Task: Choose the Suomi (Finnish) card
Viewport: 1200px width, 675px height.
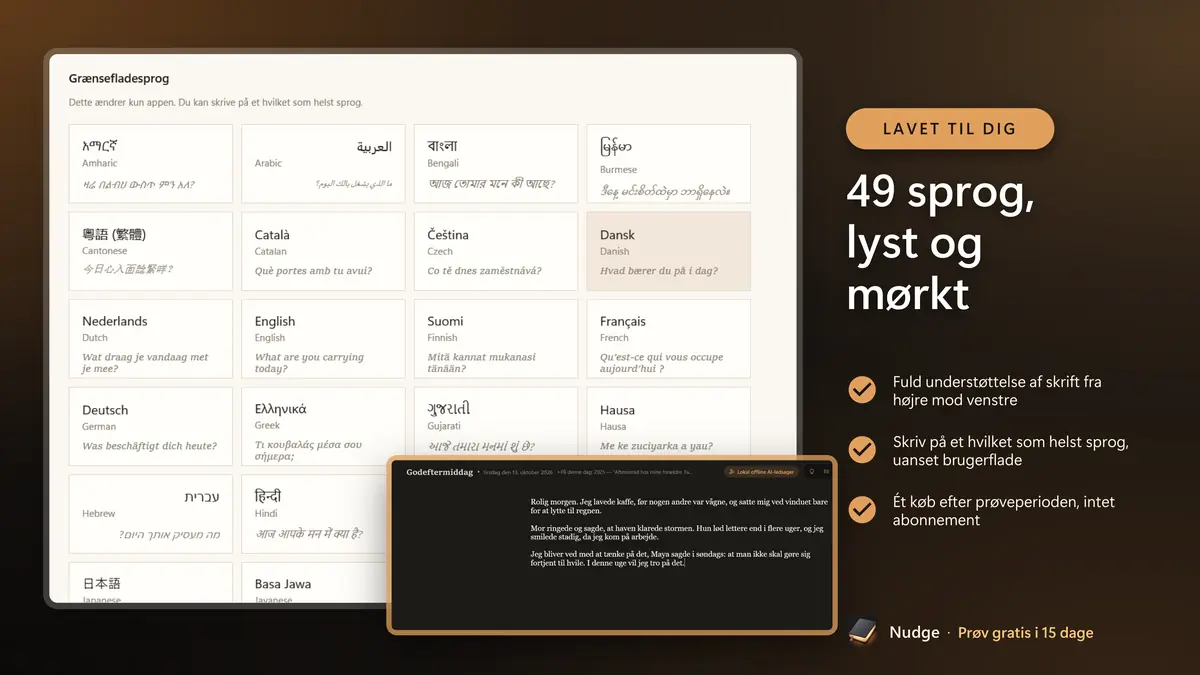Action: point(496,339)
